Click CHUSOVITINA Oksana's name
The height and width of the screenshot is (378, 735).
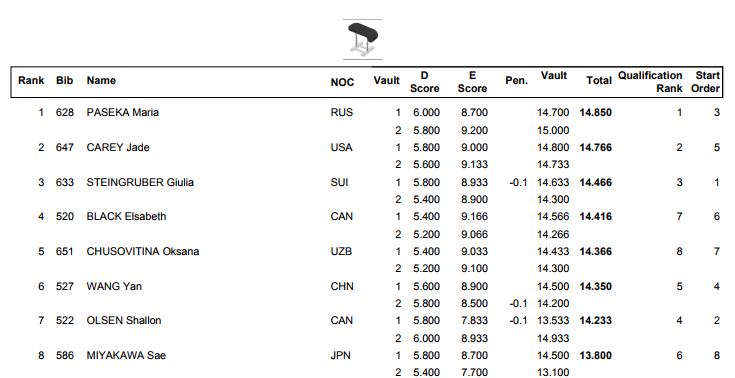pos(142,251)
